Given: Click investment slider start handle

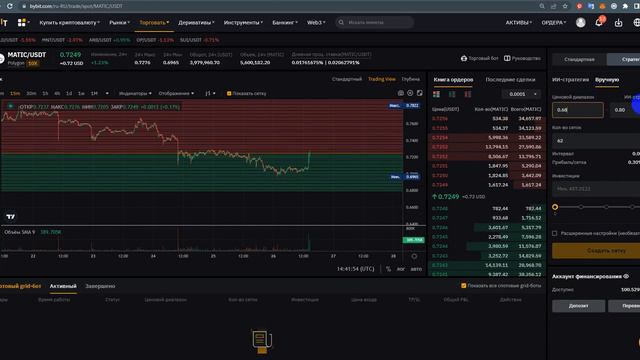Looking at the screenshot, I should [x=555, y=207].
